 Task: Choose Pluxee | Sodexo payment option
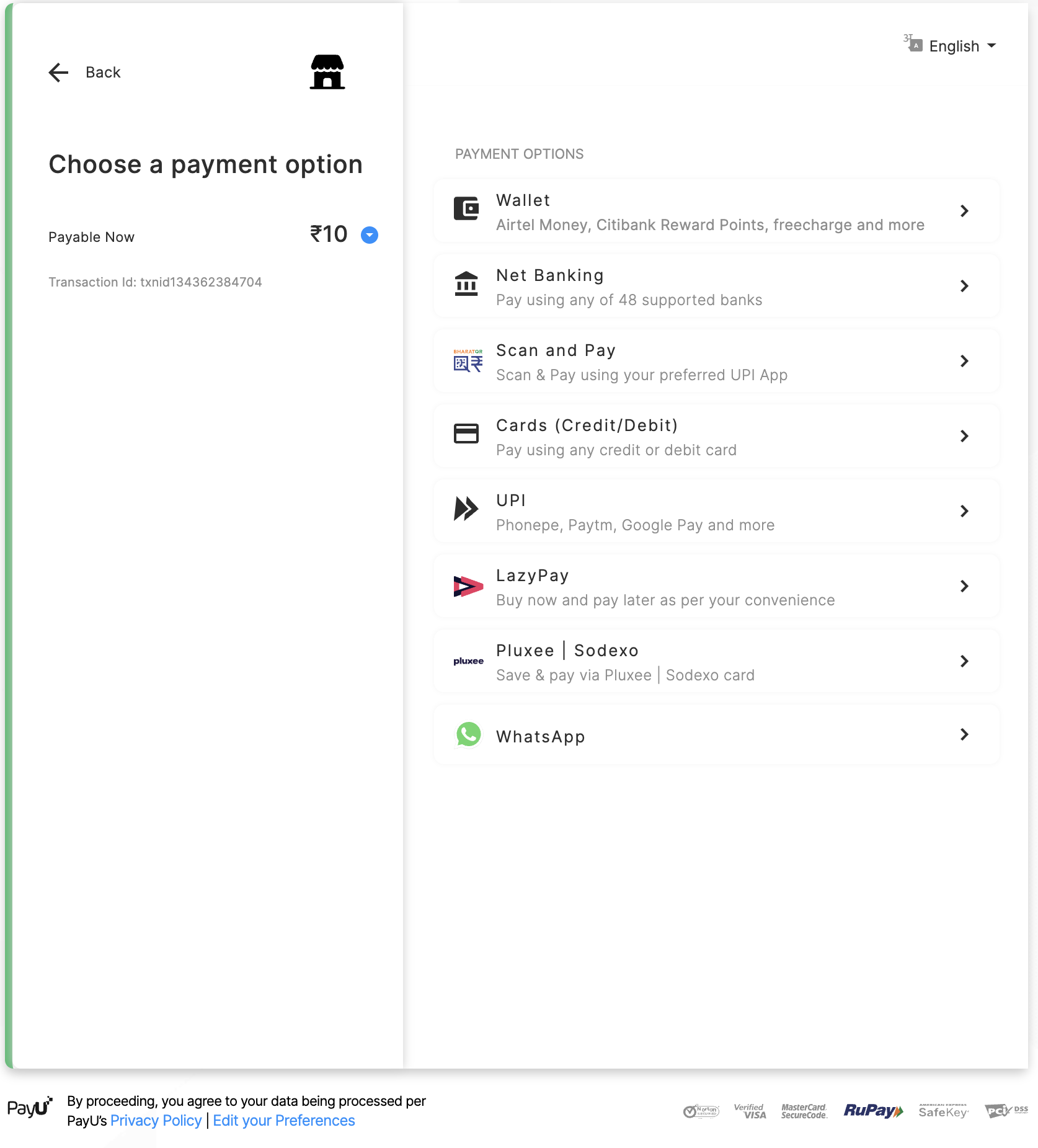tap(716, 662)
